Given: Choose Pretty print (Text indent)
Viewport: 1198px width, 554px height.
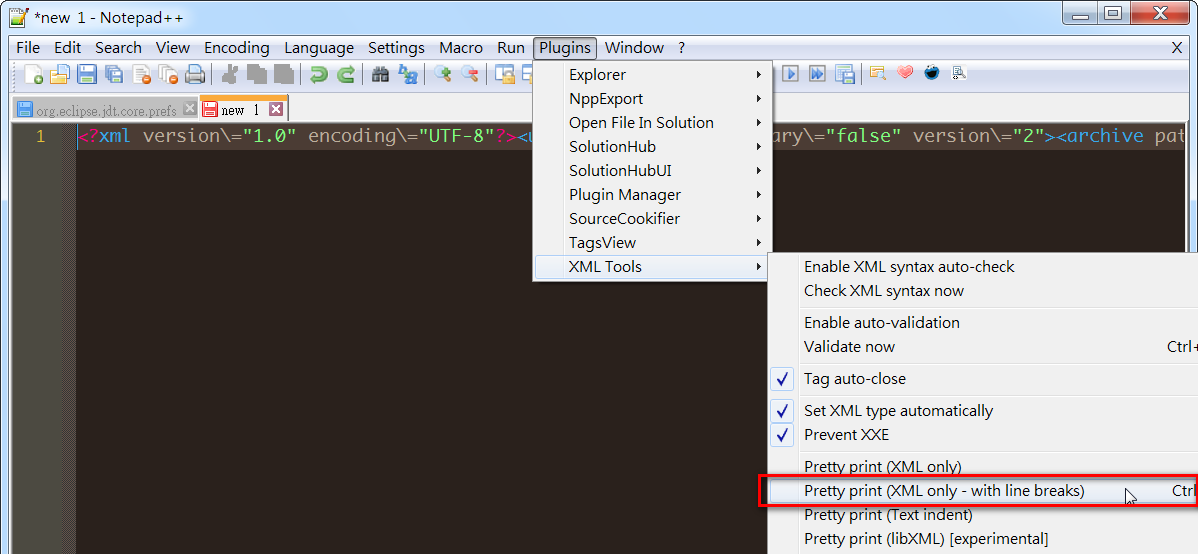Looking at the screenshot, I should [982, 515].
